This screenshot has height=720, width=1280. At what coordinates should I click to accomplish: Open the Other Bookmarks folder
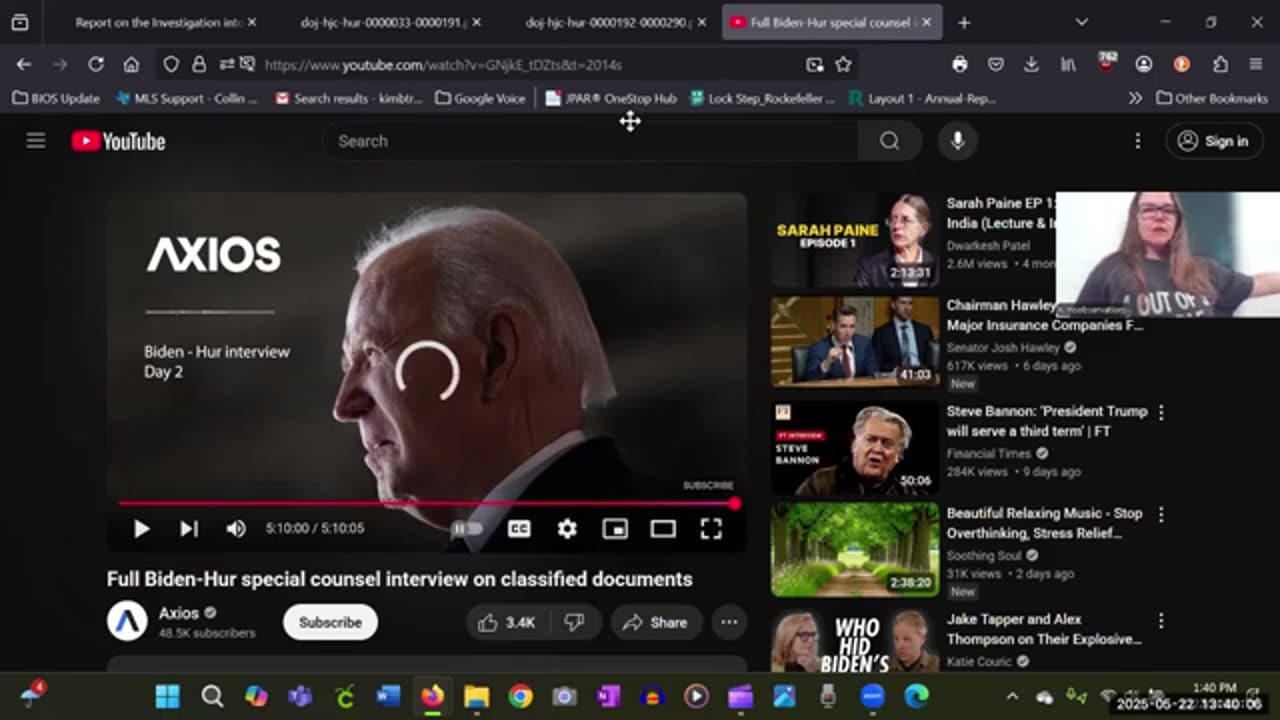1210,98
